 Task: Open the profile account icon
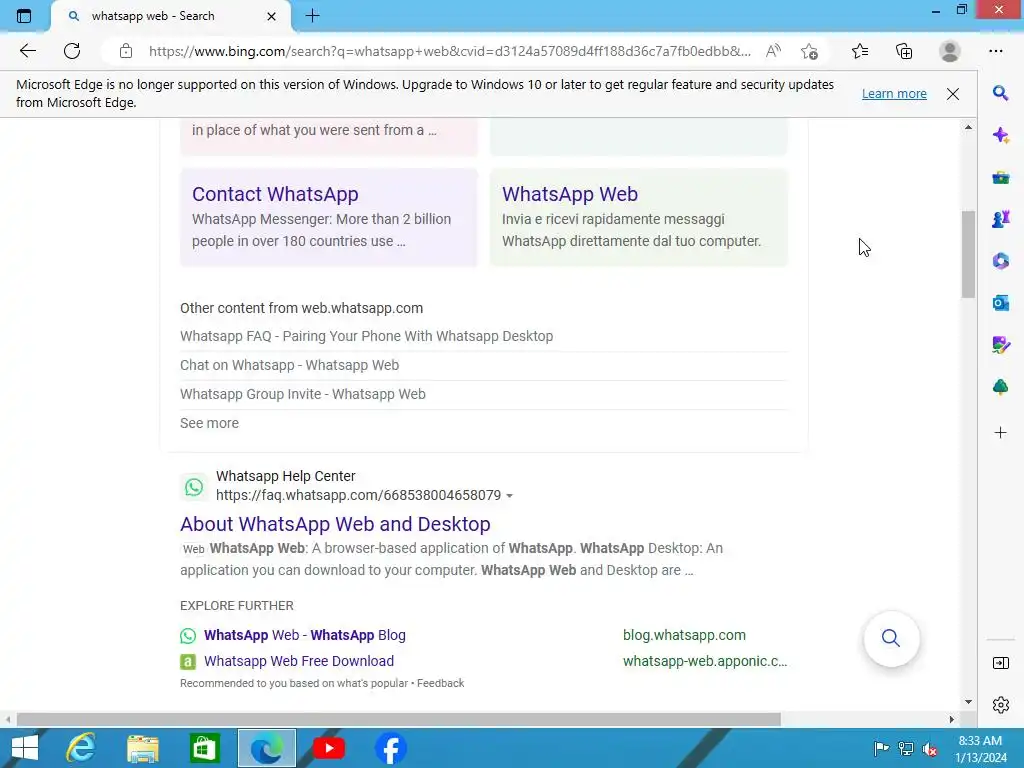(x=950, y=51)
